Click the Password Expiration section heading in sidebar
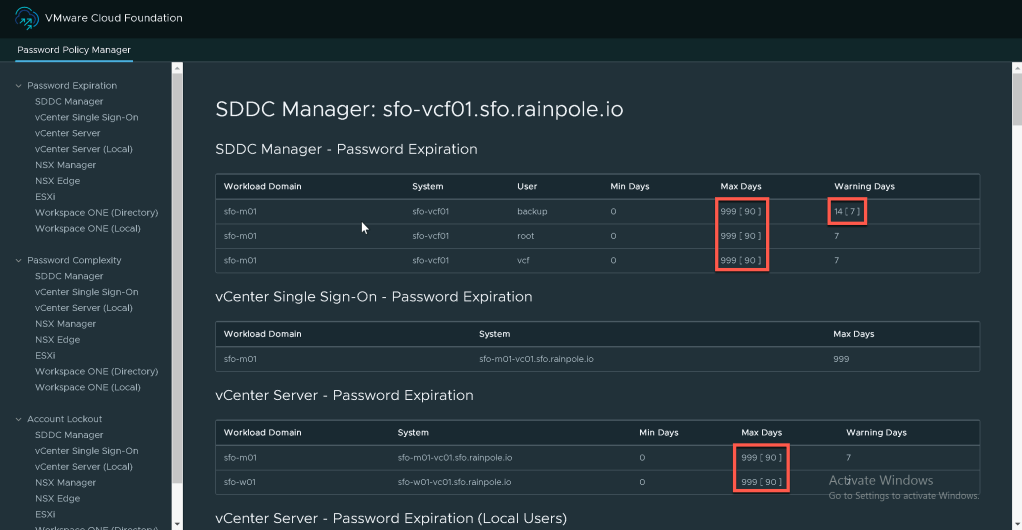The height and width of the screenshot is (530, 1022). point(72,86)
